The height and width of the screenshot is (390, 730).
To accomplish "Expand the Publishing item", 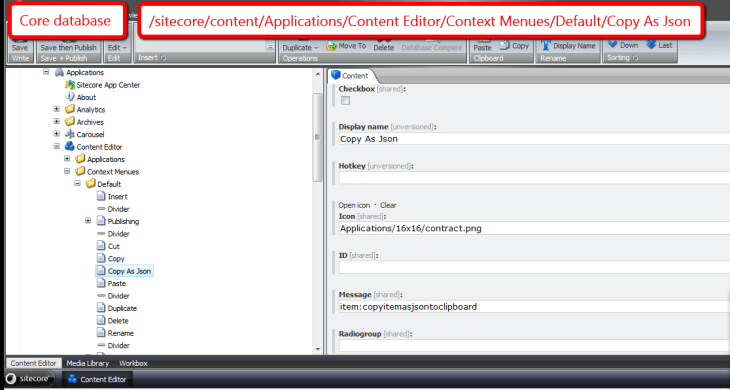I will [88, 221].
